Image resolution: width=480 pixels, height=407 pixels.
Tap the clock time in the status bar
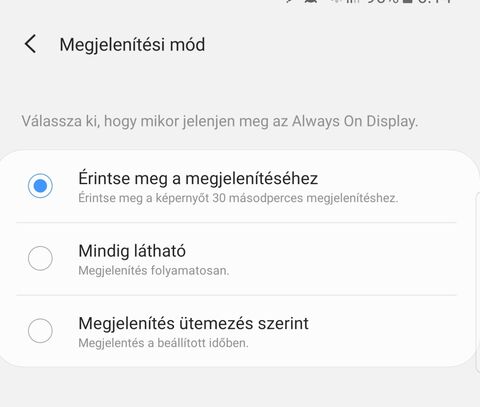click(435, 1)
